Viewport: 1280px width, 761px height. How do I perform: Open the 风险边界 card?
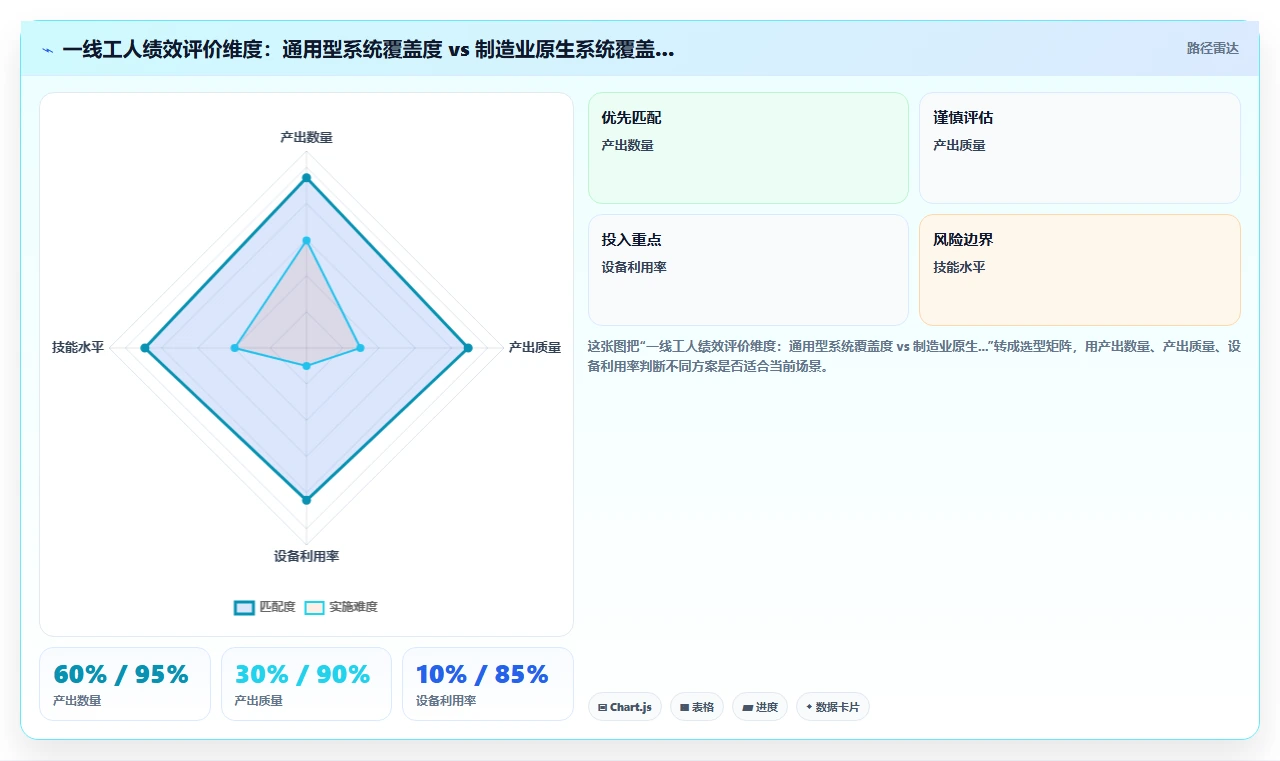pos(1080,270)
